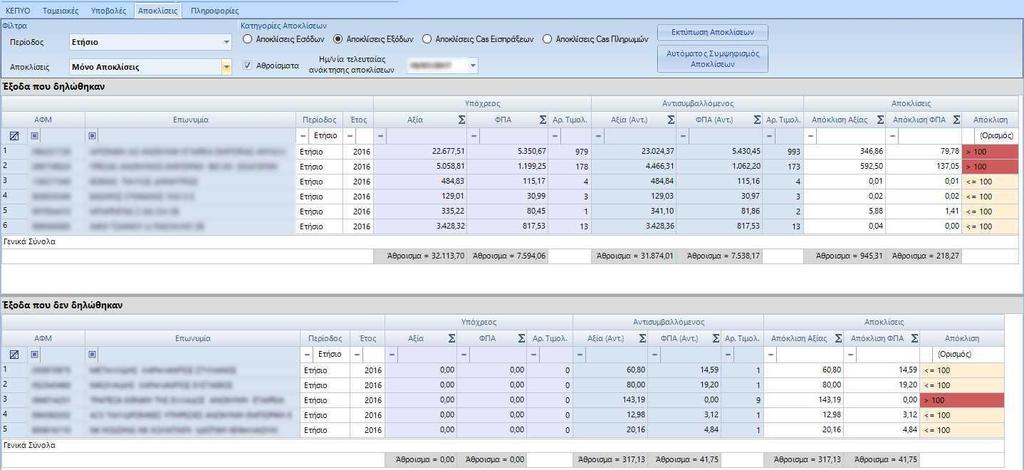The height and width of the screenshot is (470, 1024).
Task: Open the Περίοδος dropdown showing Ετήσιο
Action: 227,42
